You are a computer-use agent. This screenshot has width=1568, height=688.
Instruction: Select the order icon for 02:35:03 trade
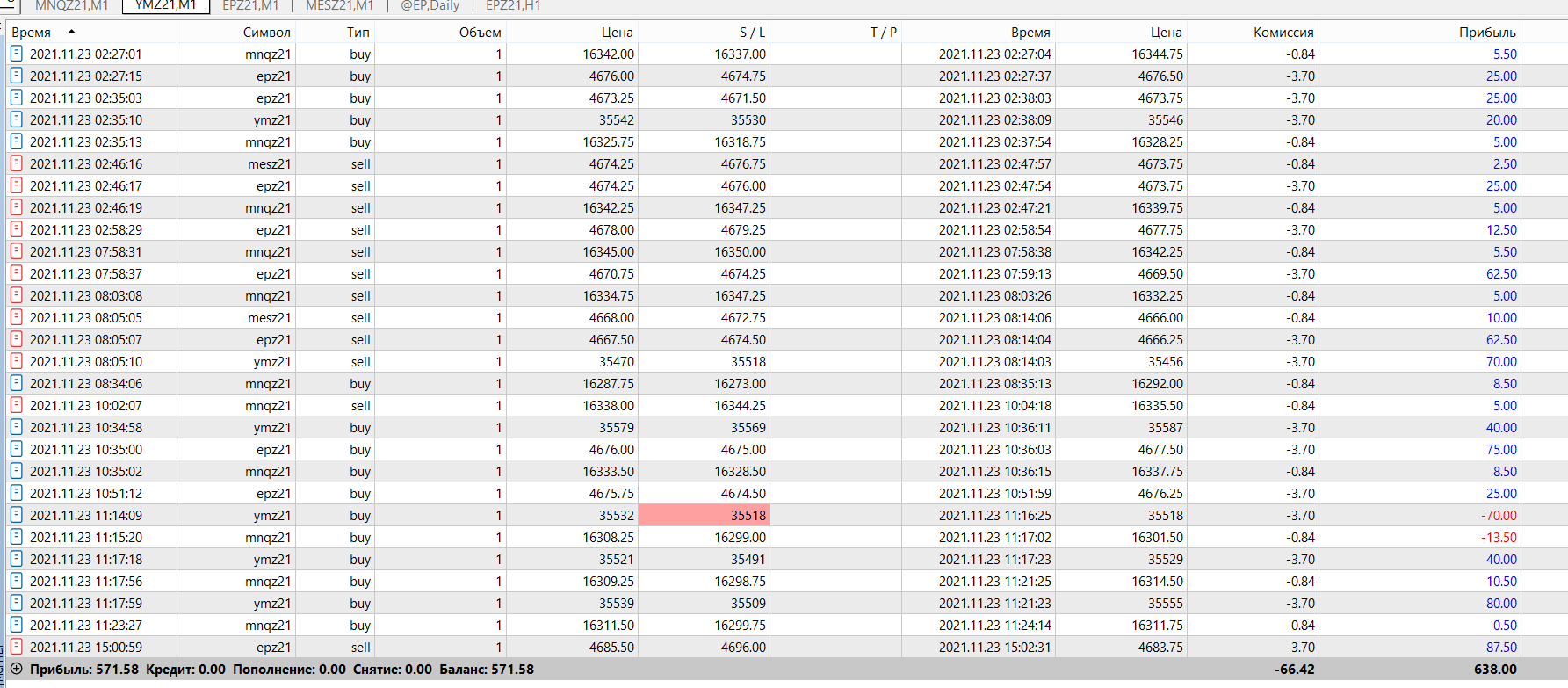tap(16, 98)
